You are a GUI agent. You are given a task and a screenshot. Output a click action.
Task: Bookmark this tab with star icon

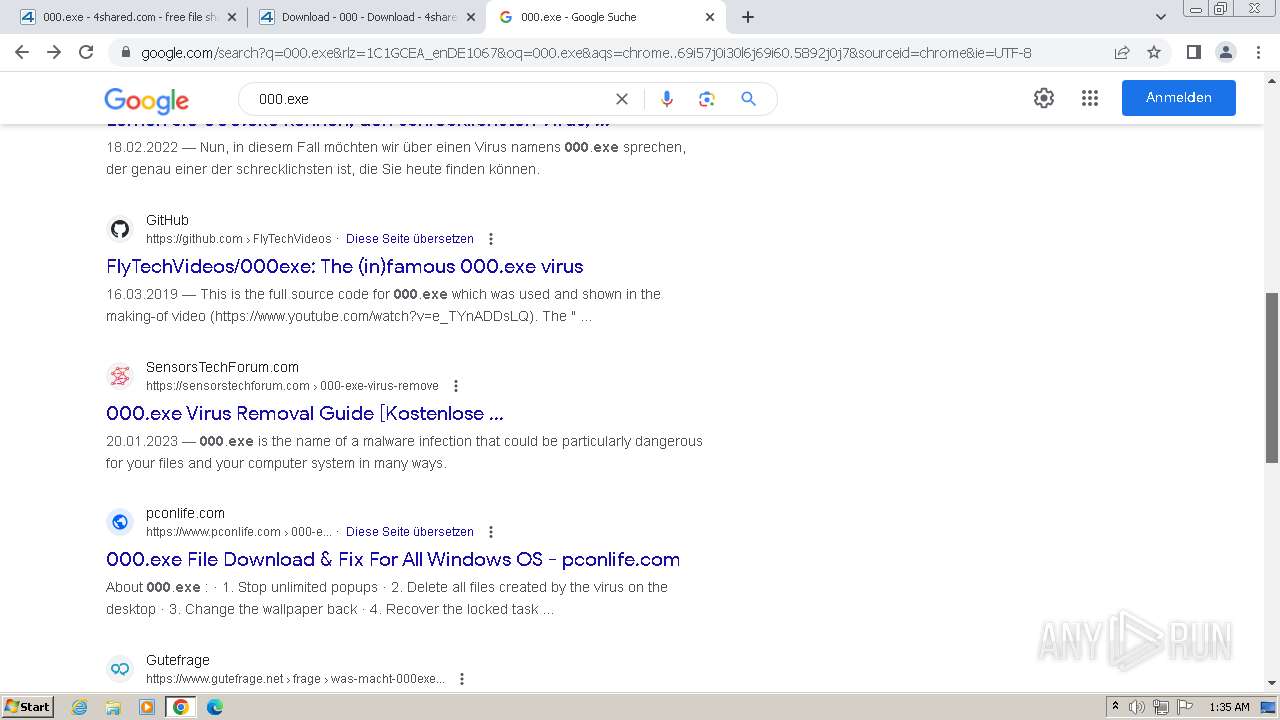pyautogui.click(x=1154, y=52)
